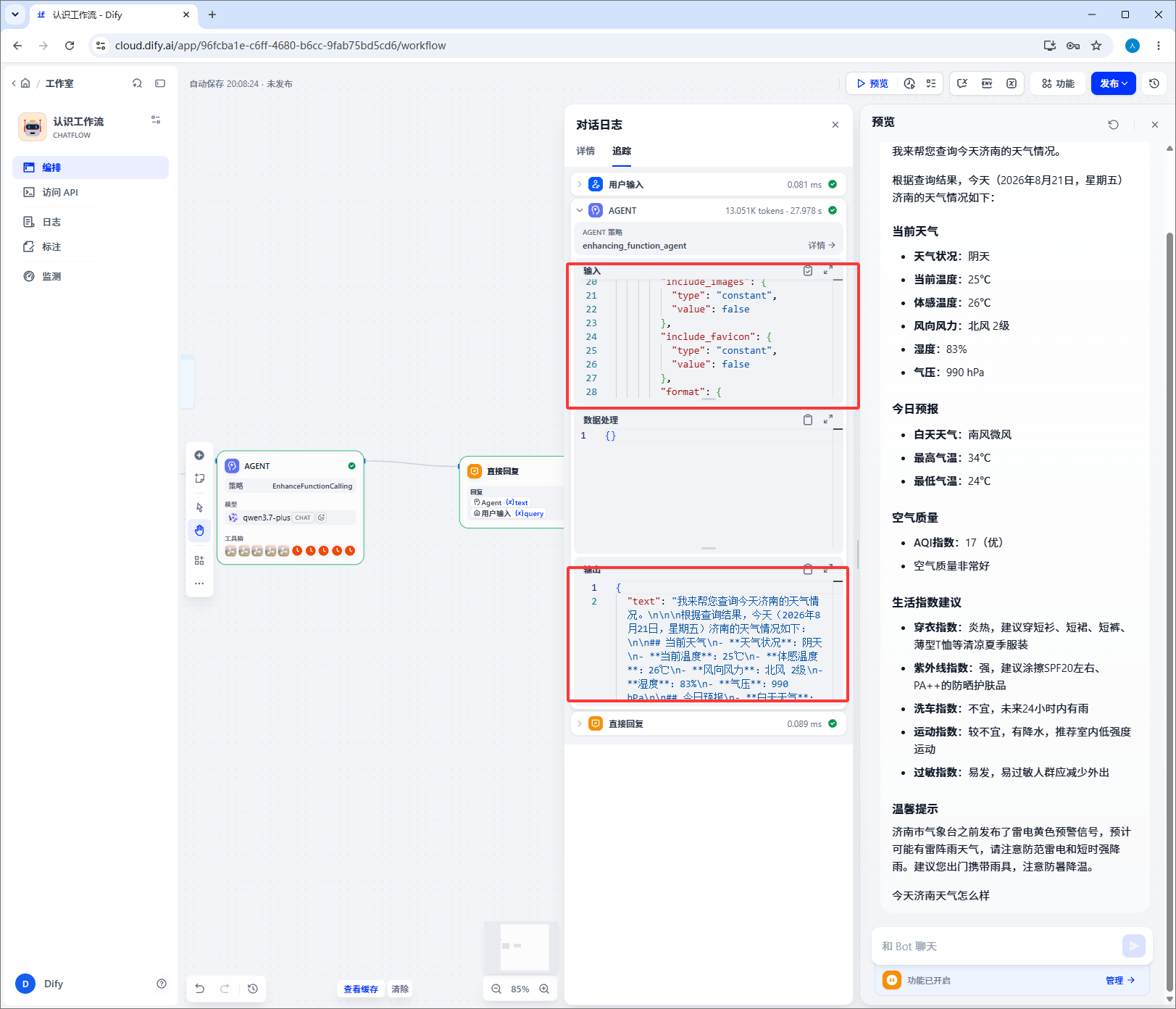Switch to the 详情 tab
Viewport: 1176px width, 1009px height.
click(585, 151)
